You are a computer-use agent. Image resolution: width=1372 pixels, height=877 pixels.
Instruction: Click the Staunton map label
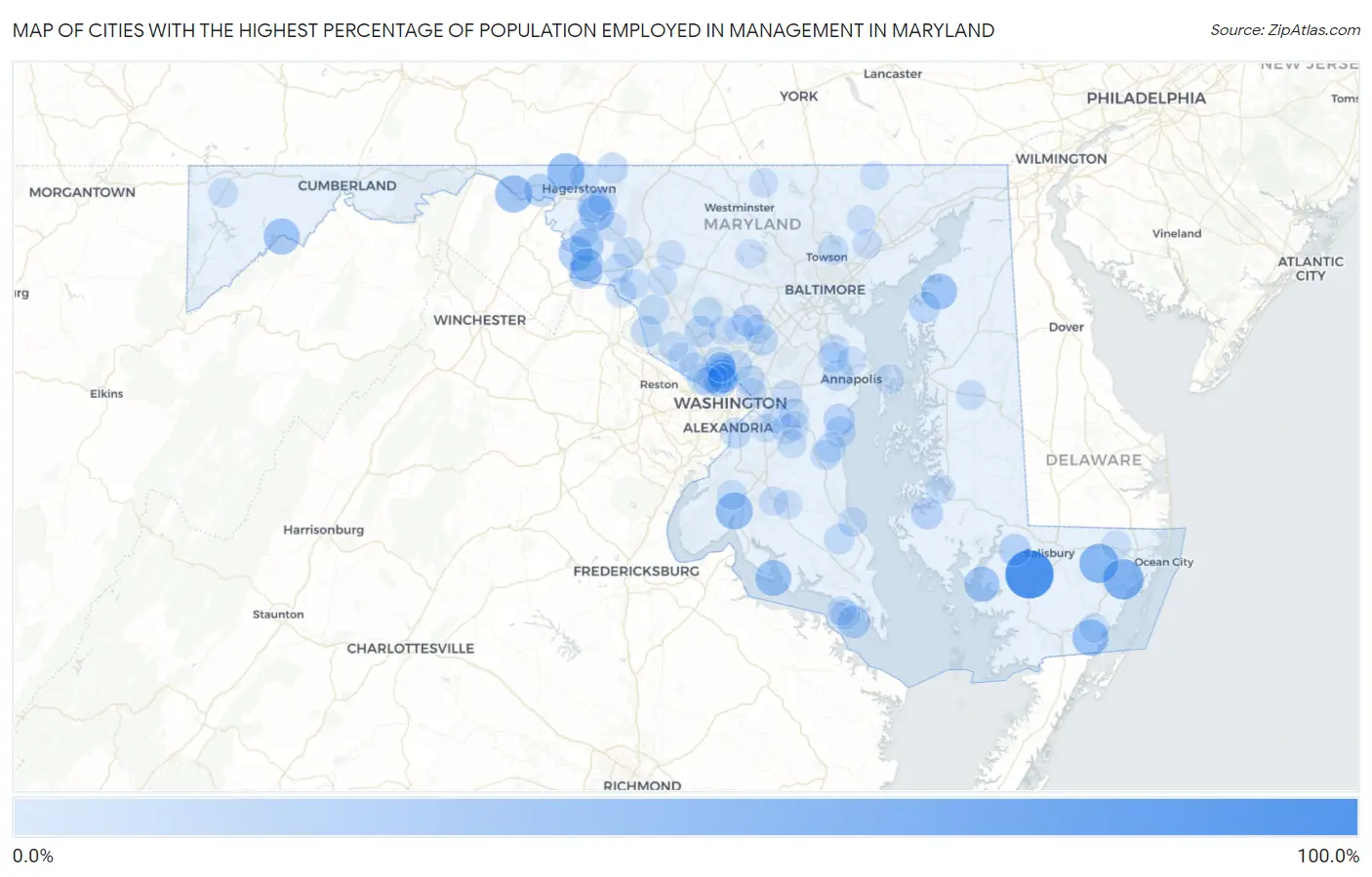click(x=278, y=614)
